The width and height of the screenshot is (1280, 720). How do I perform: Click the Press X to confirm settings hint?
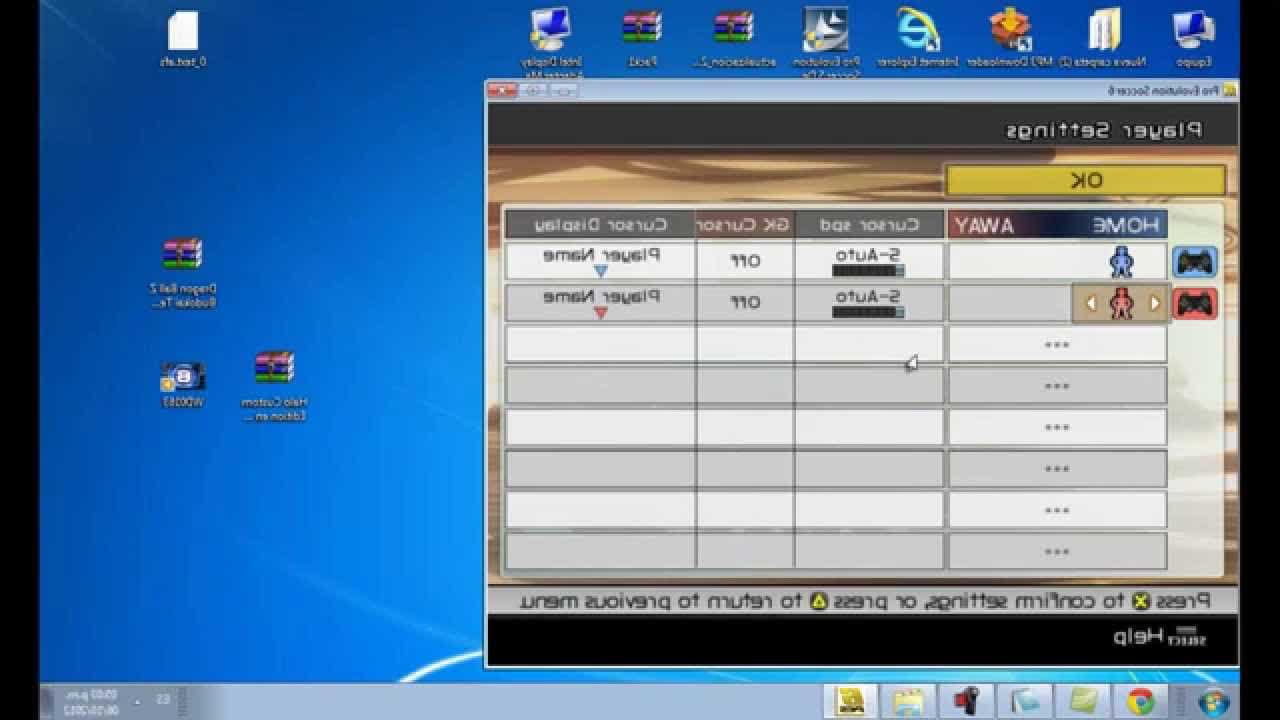point(865,601)
